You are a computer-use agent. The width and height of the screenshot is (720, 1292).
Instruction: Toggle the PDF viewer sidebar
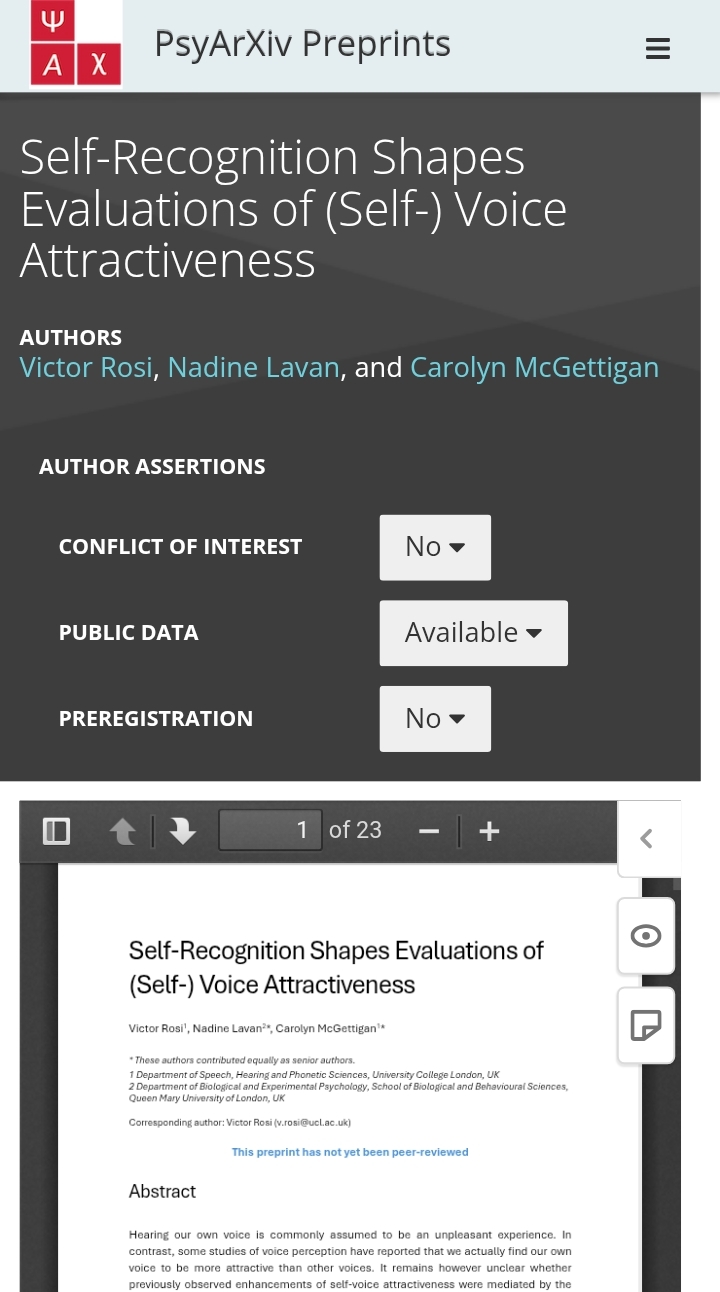click(x=56, y=831)
